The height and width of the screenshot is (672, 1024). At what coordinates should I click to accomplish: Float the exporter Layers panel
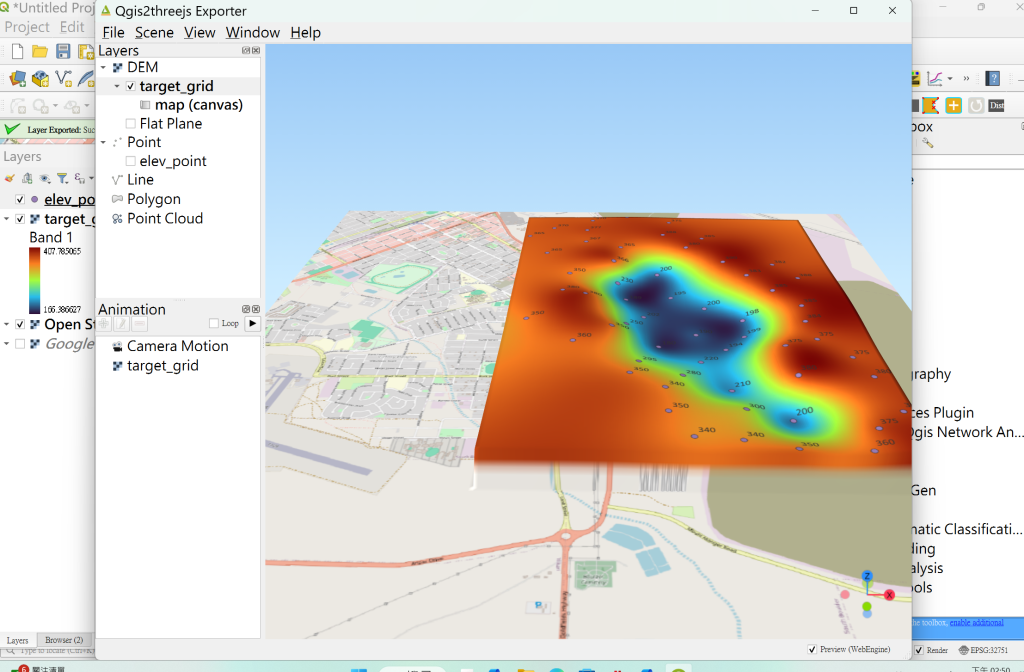pyautogui.click(x=246, y=50)
